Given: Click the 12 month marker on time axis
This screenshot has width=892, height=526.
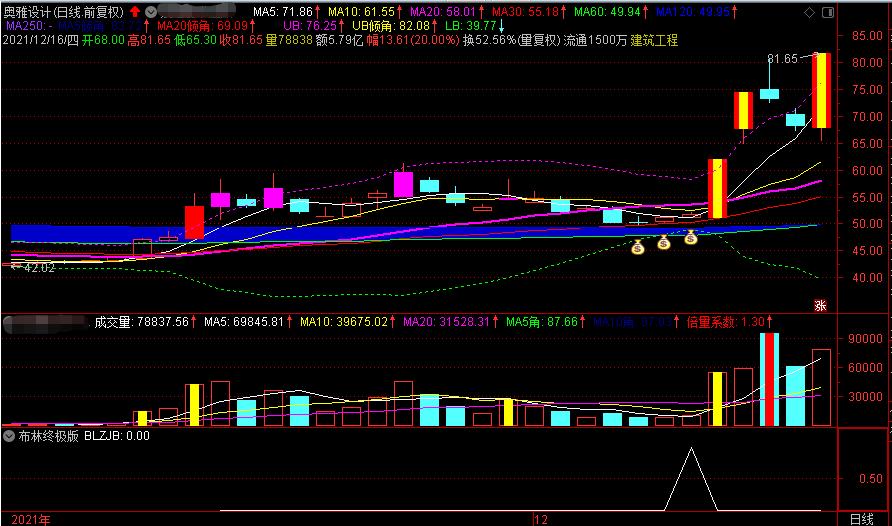Looking at the screenshot, I should click(541, 519).
